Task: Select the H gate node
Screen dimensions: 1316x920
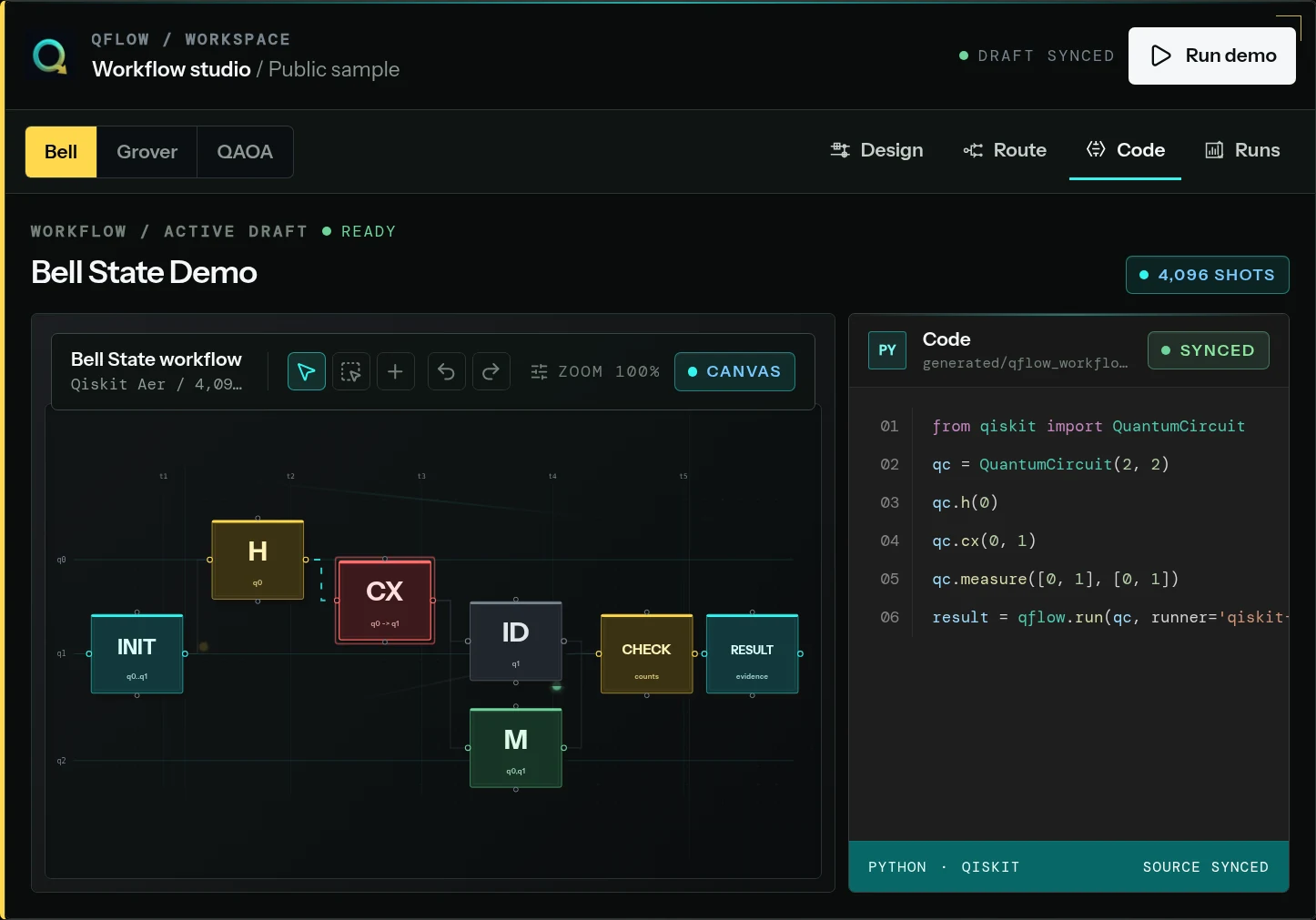Action: 258,560
